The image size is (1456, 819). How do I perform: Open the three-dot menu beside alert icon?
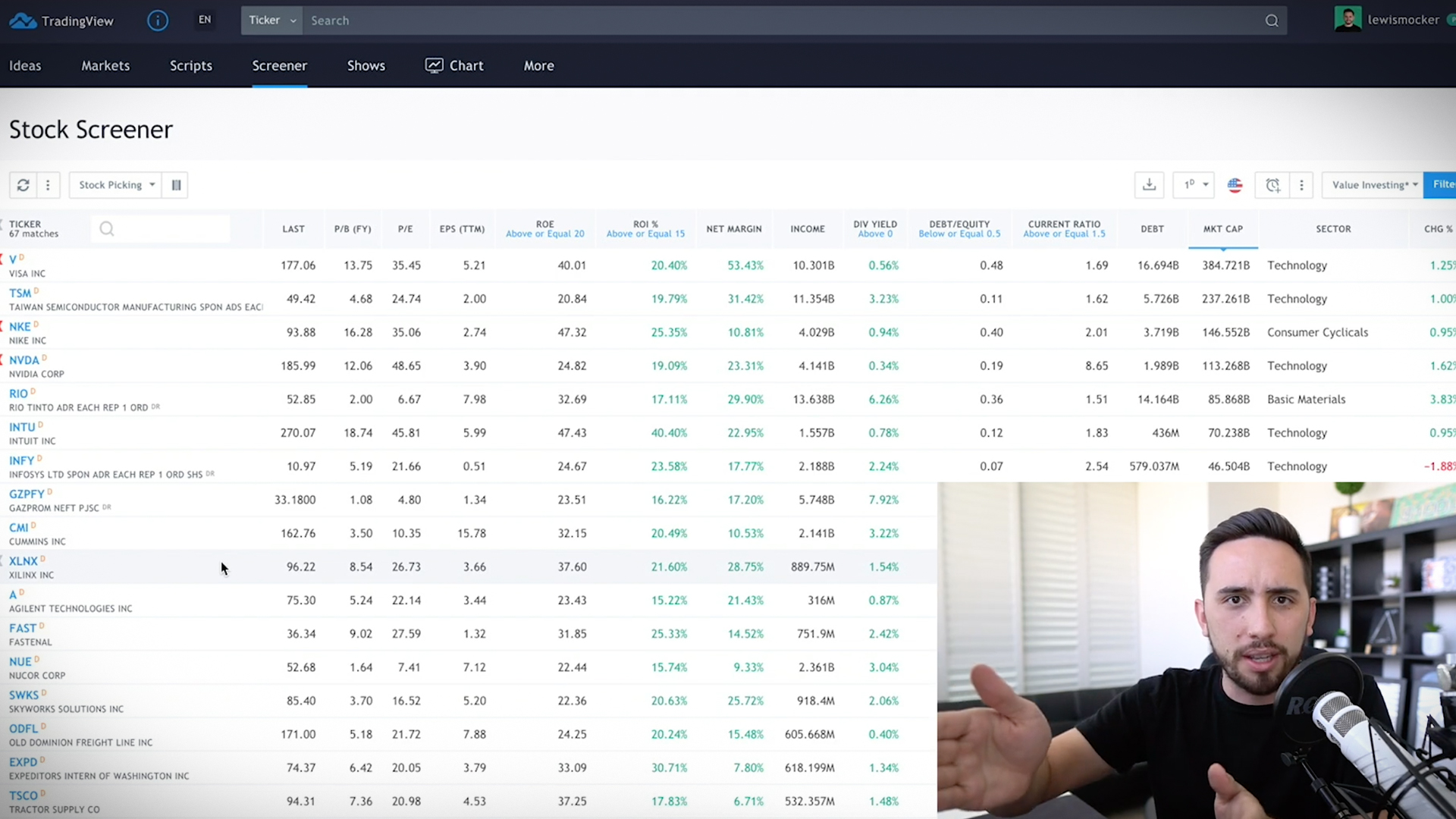point(1301,185)
